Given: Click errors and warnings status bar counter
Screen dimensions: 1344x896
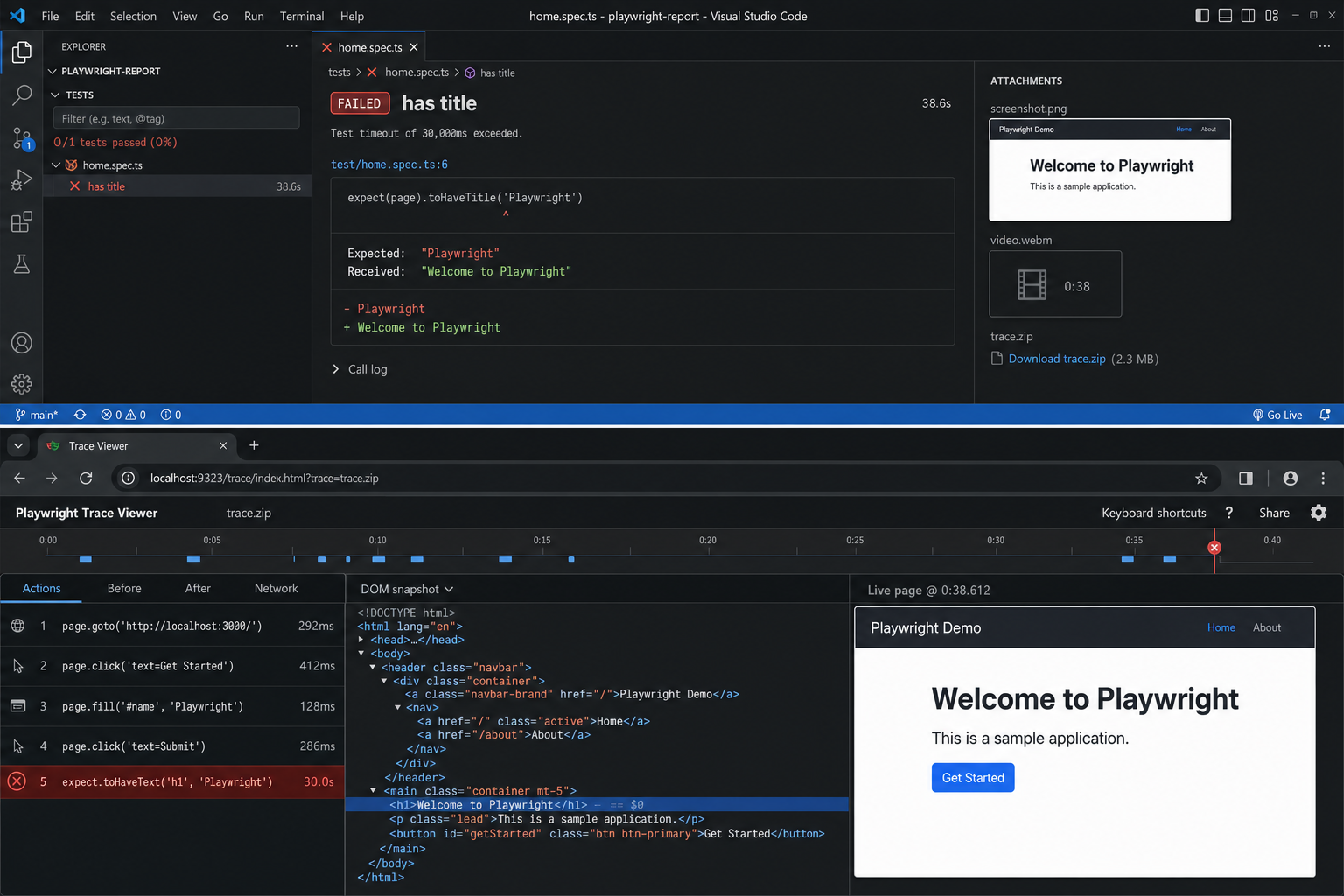Looking at the screenshot, I should (x=123, y=415).
